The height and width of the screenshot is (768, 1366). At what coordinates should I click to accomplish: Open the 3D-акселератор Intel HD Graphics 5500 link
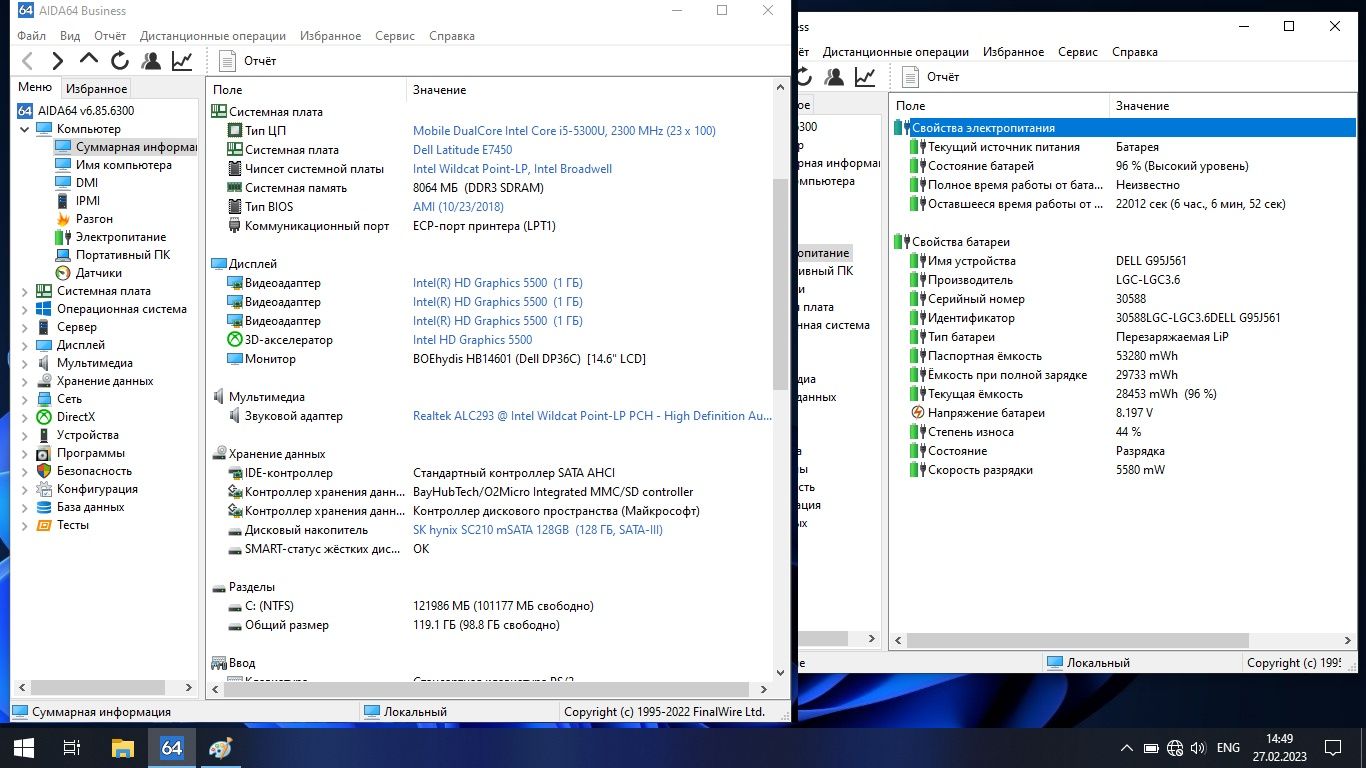tap(472, 340)
